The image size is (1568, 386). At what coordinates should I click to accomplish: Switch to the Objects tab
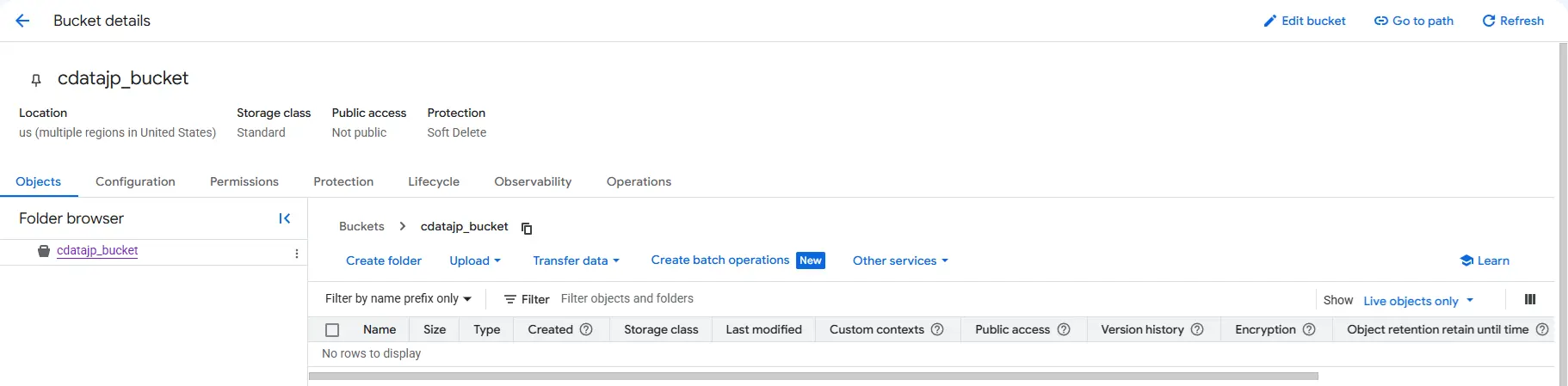coord(39,181)
